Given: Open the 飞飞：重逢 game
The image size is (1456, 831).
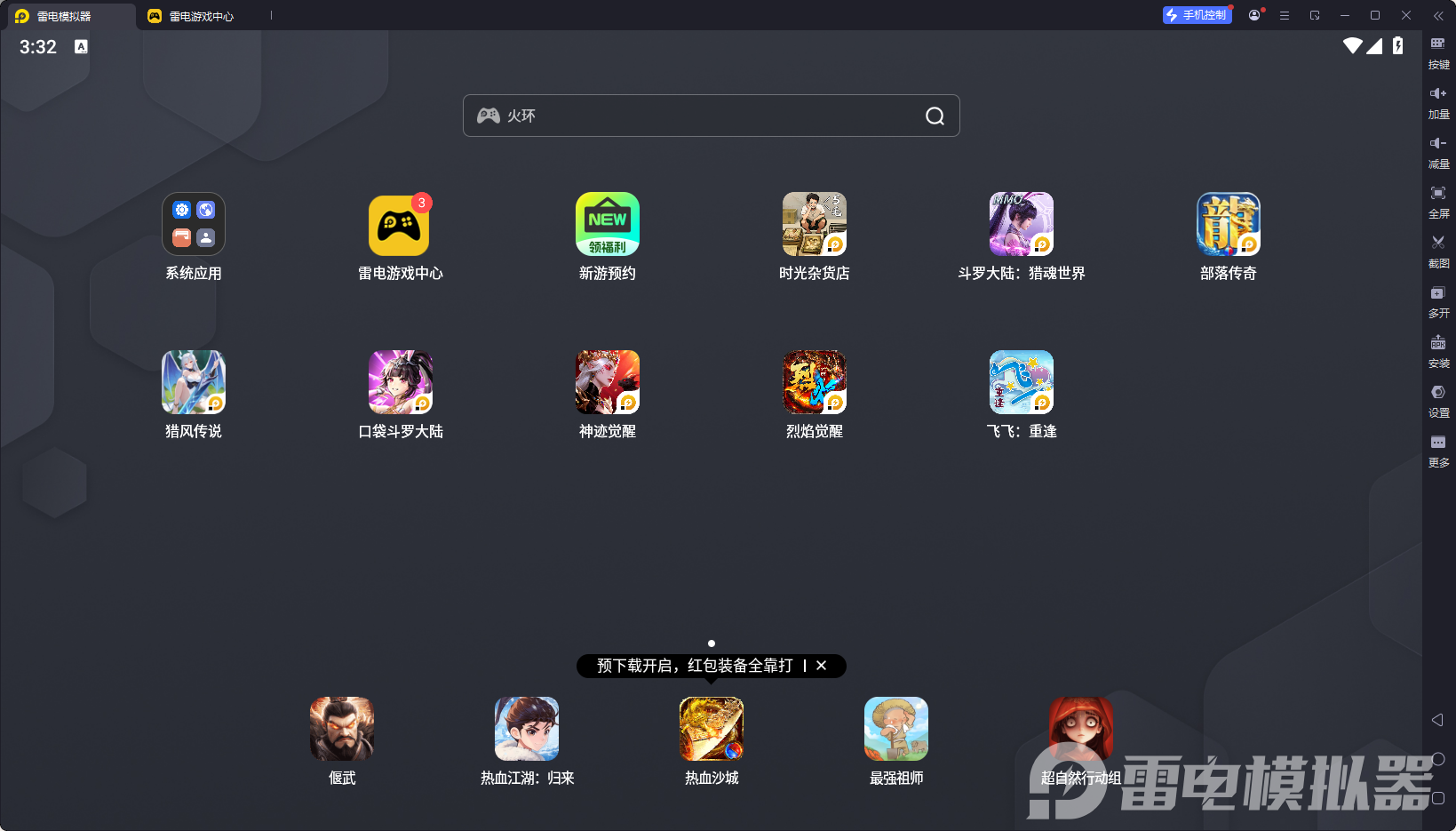Looking at the screenshot, I should (1022, 382).
